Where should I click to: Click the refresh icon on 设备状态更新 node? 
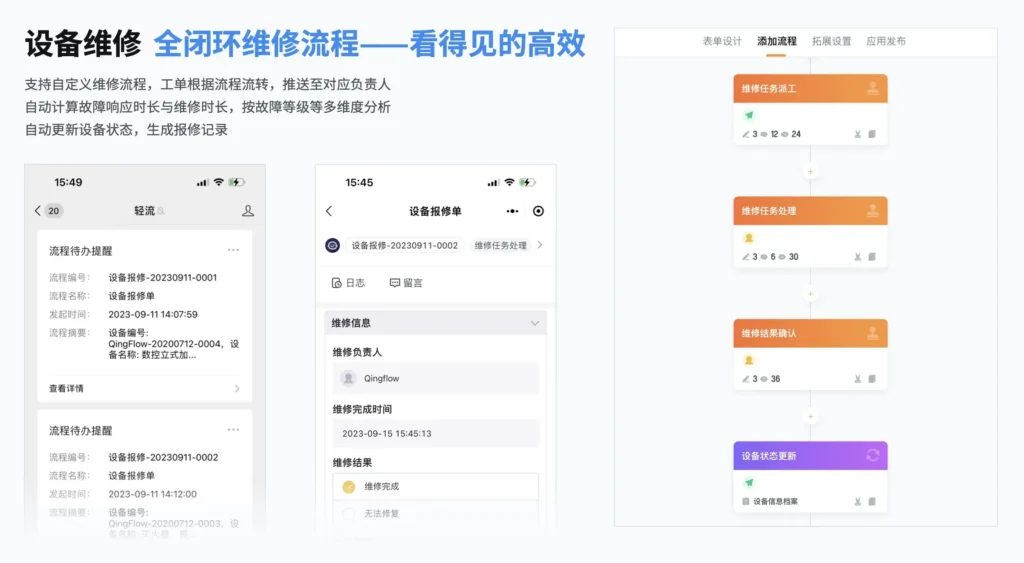(872, 455)
